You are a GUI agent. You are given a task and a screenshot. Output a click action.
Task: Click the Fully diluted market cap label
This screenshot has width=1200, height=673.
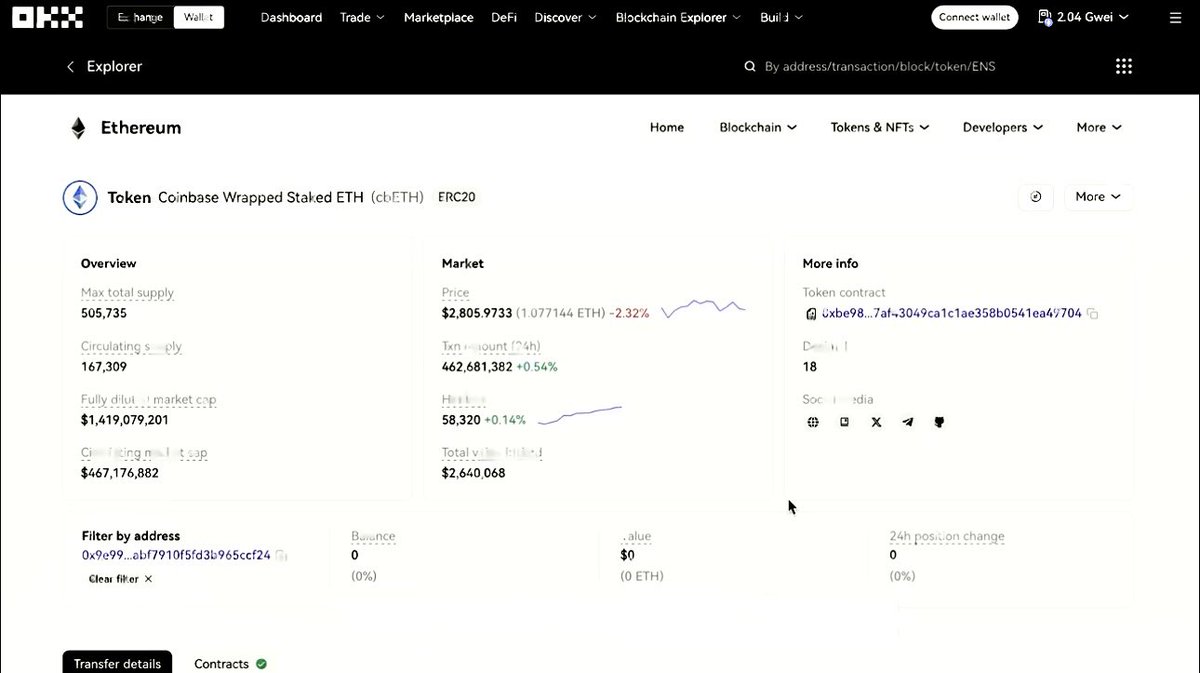coord(148,400)
